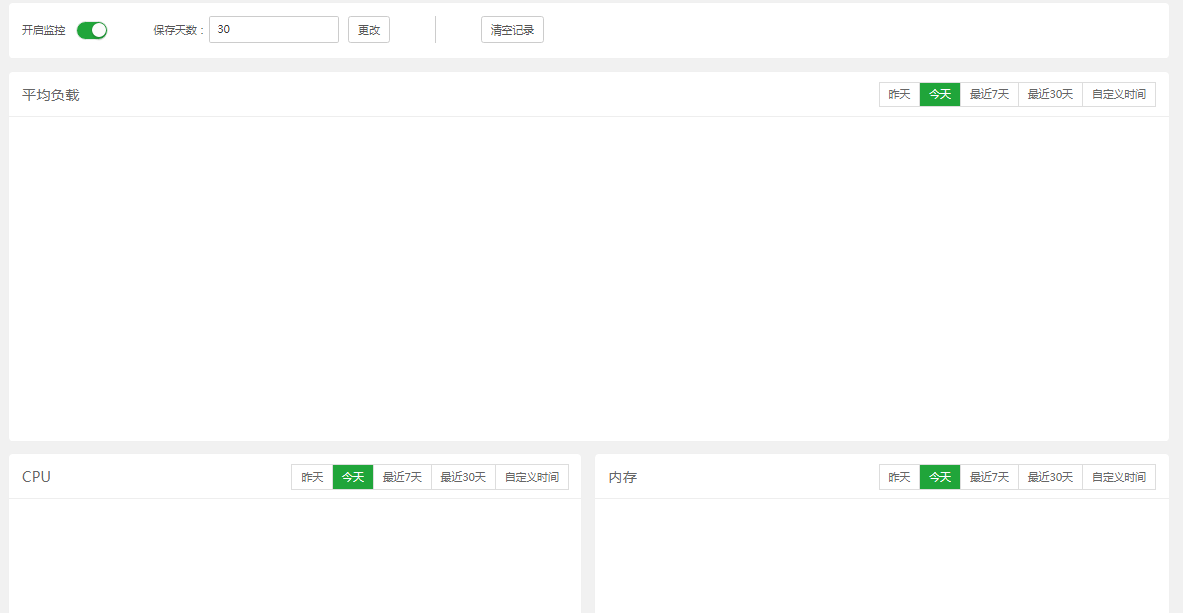Select 最近30天 in the 内存 panel
Image resolution: width=1183 pixels, height=613 pixels.
(x=1049, y=477)
